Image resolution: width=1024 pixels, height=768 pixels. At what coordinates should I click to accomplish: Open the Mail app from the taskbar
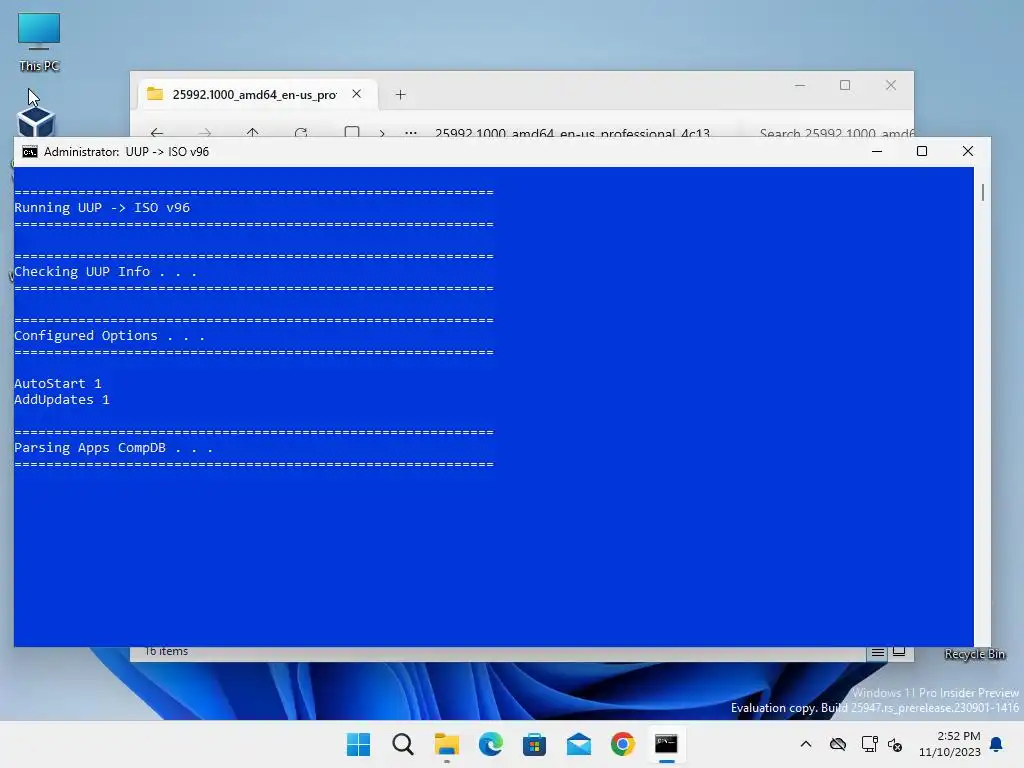click(579, 744)
